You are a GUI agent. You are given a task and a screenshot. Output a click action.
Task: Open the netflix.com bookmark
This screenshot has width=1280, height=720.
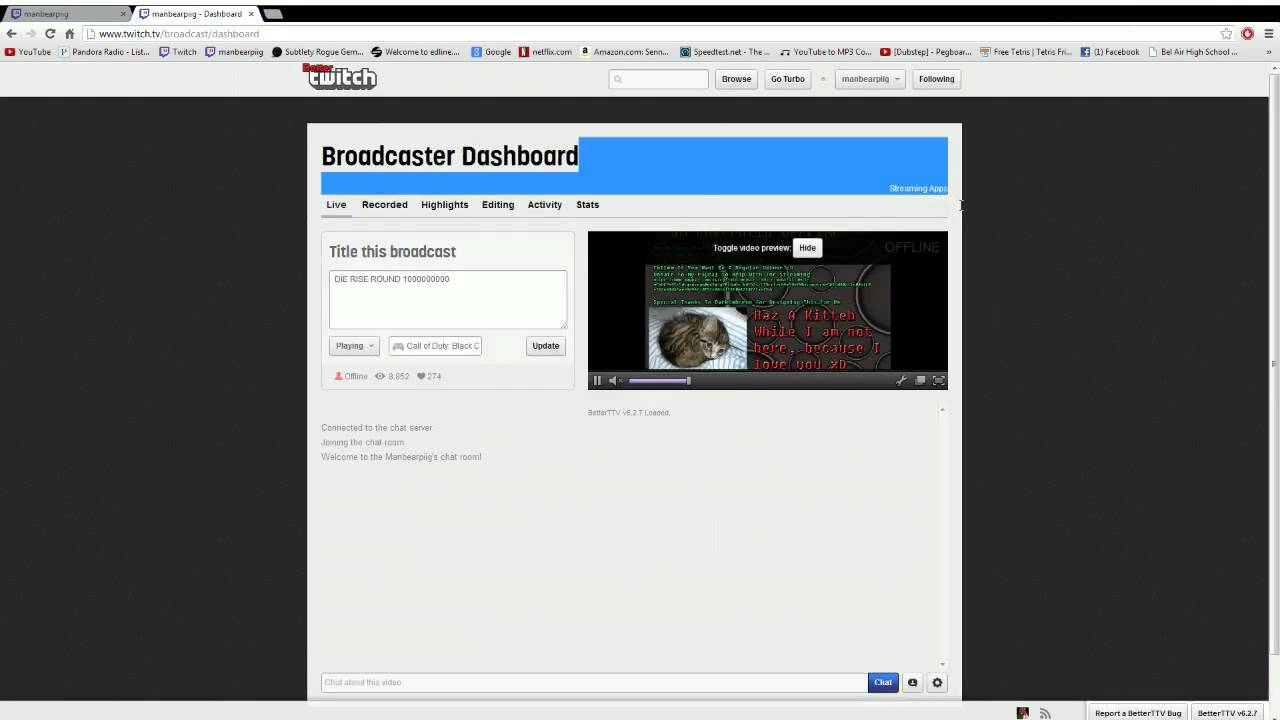546,52
